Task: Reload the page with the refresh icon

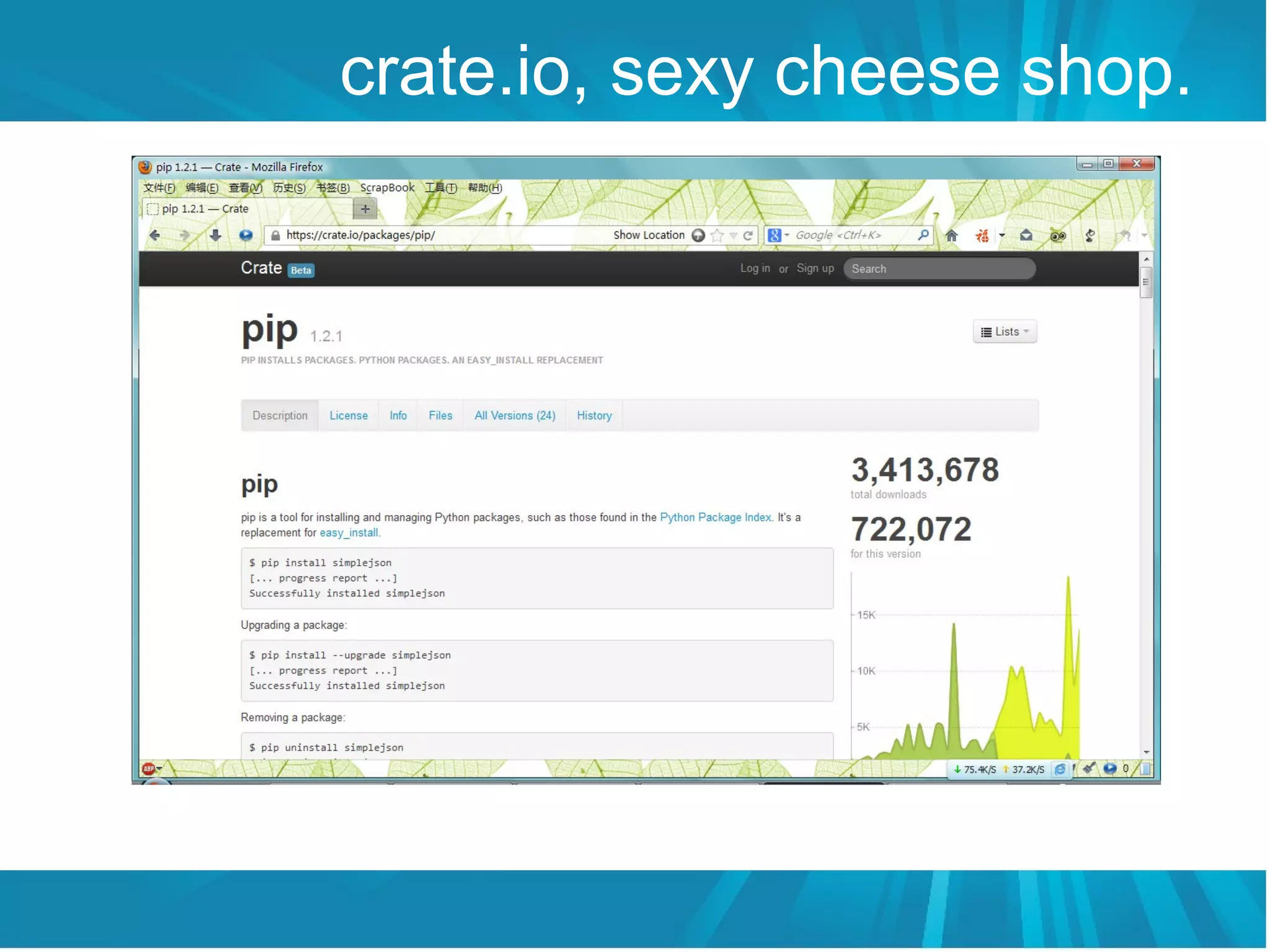Action: point(748,235)
